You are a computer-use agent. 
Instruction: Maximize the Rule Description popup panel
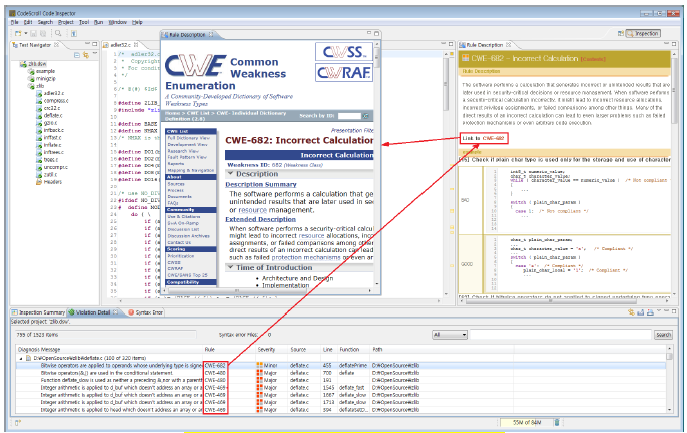point(376,33)
